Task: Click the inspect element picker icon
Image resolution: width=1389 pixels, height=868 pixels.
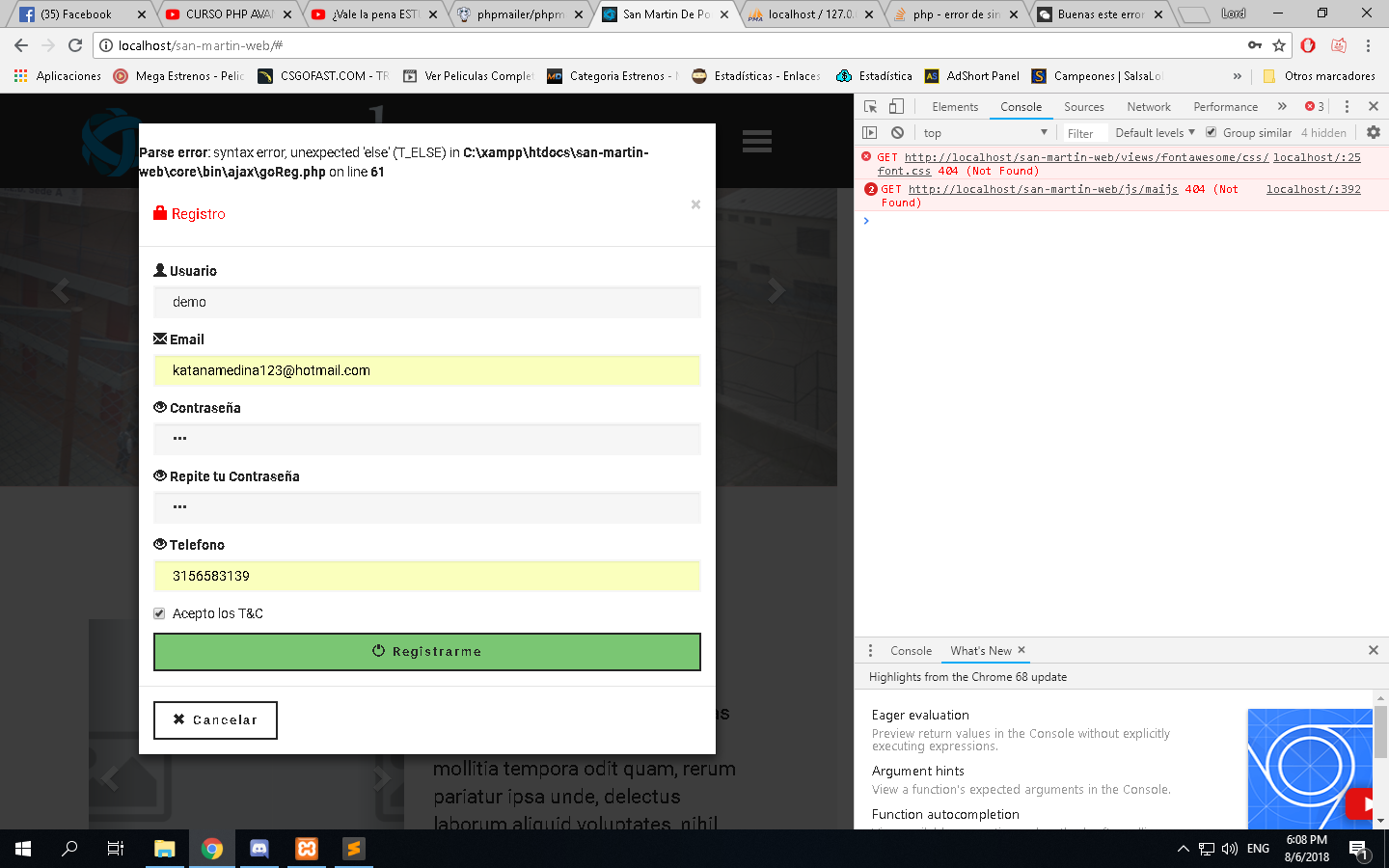Action: [x=870, y=107]
